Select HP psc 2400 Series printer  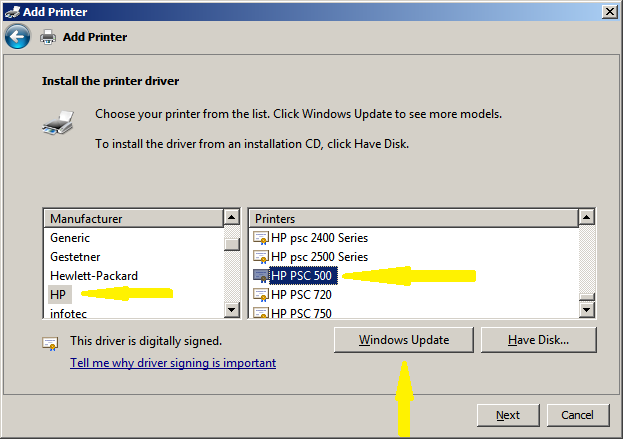[x=319, y=238]
